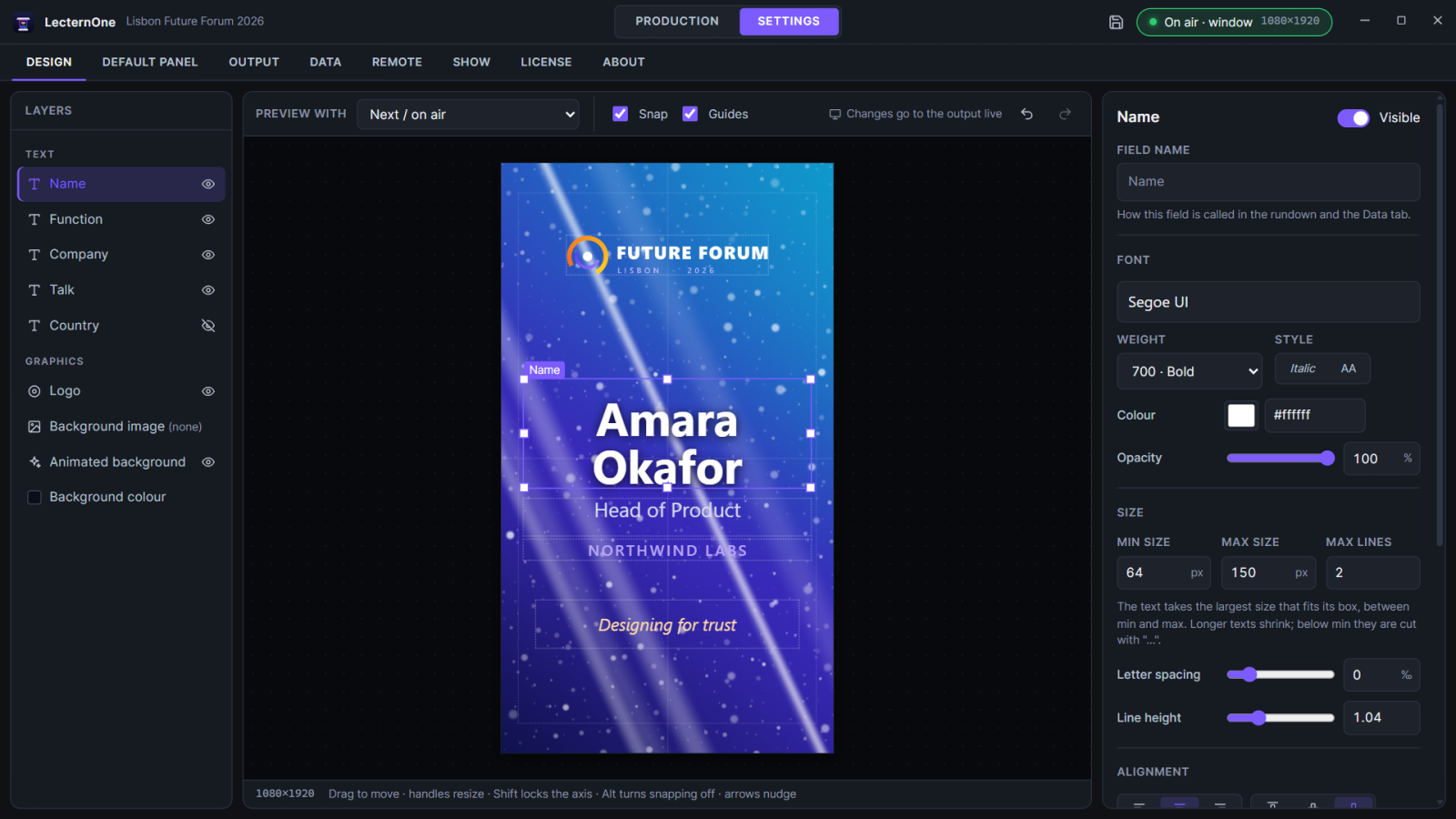Hide the Company layer
This screenshot has width=1456, height=819.
[x=208, y=255]
